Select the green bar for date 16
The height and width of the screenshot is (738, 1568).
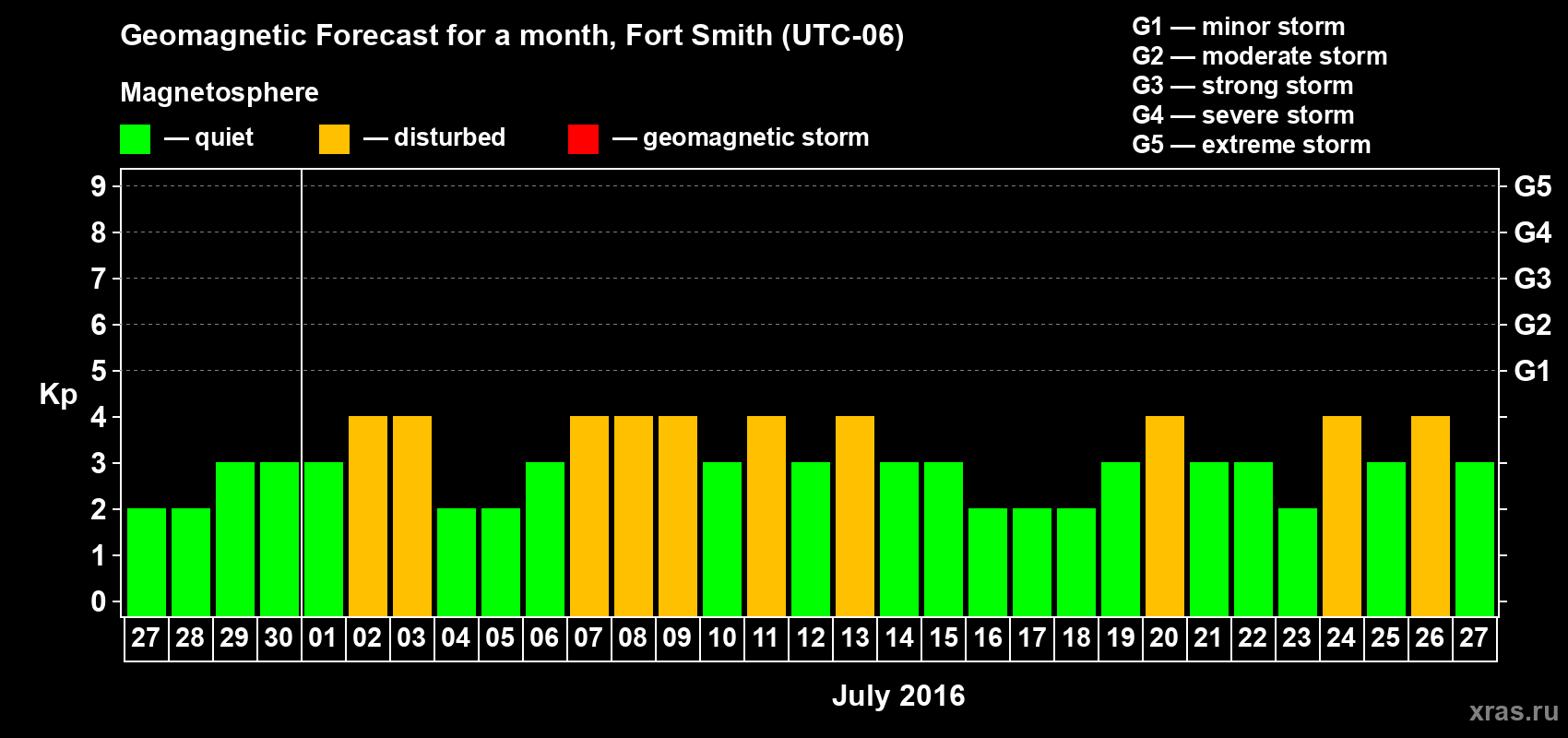tap(988, 562)
